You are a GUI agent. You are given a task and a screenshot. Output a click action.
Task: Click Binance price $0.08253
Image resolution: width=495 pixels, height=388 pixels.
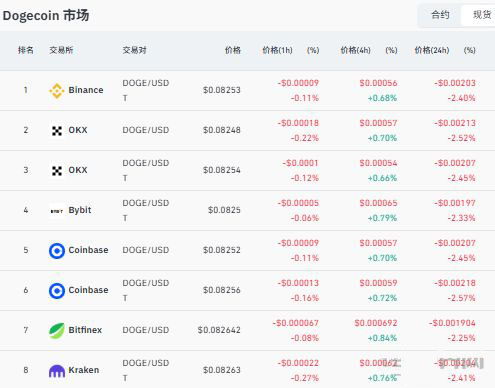222,90
